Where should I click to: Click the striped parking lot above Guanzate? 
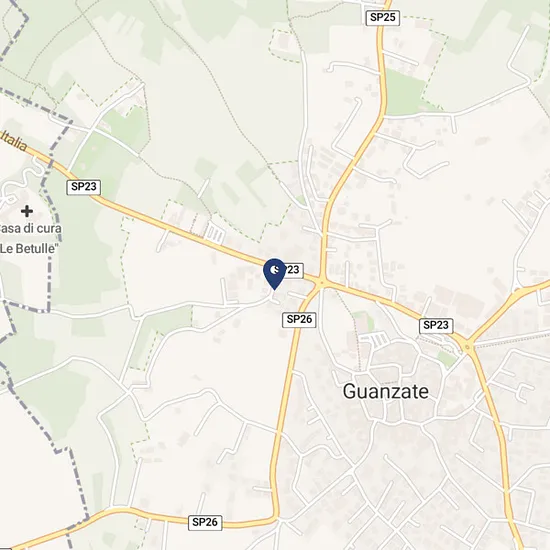(377, 340)
